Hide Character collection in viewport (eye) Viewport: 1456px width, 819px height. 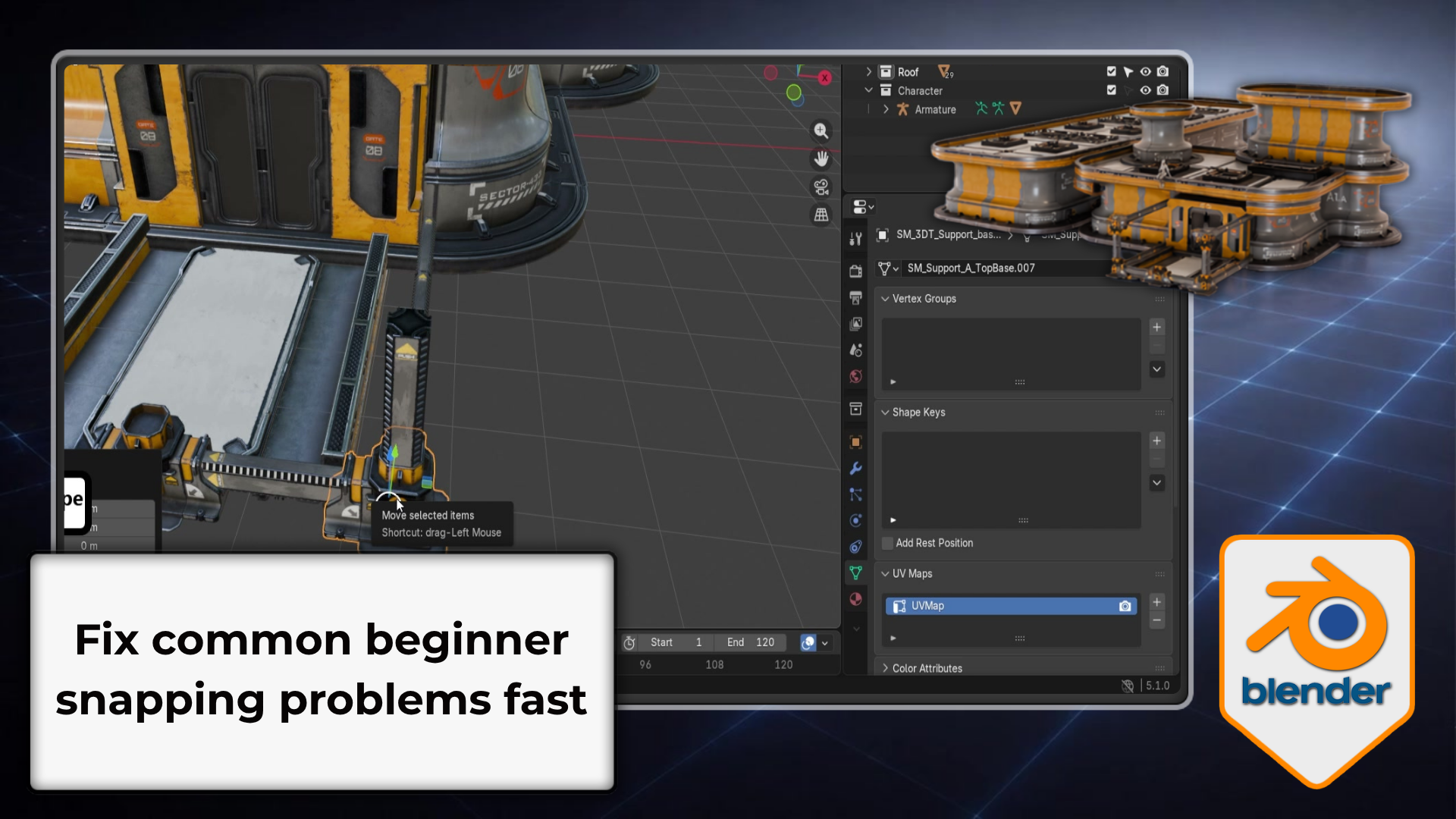(1146, 90)
